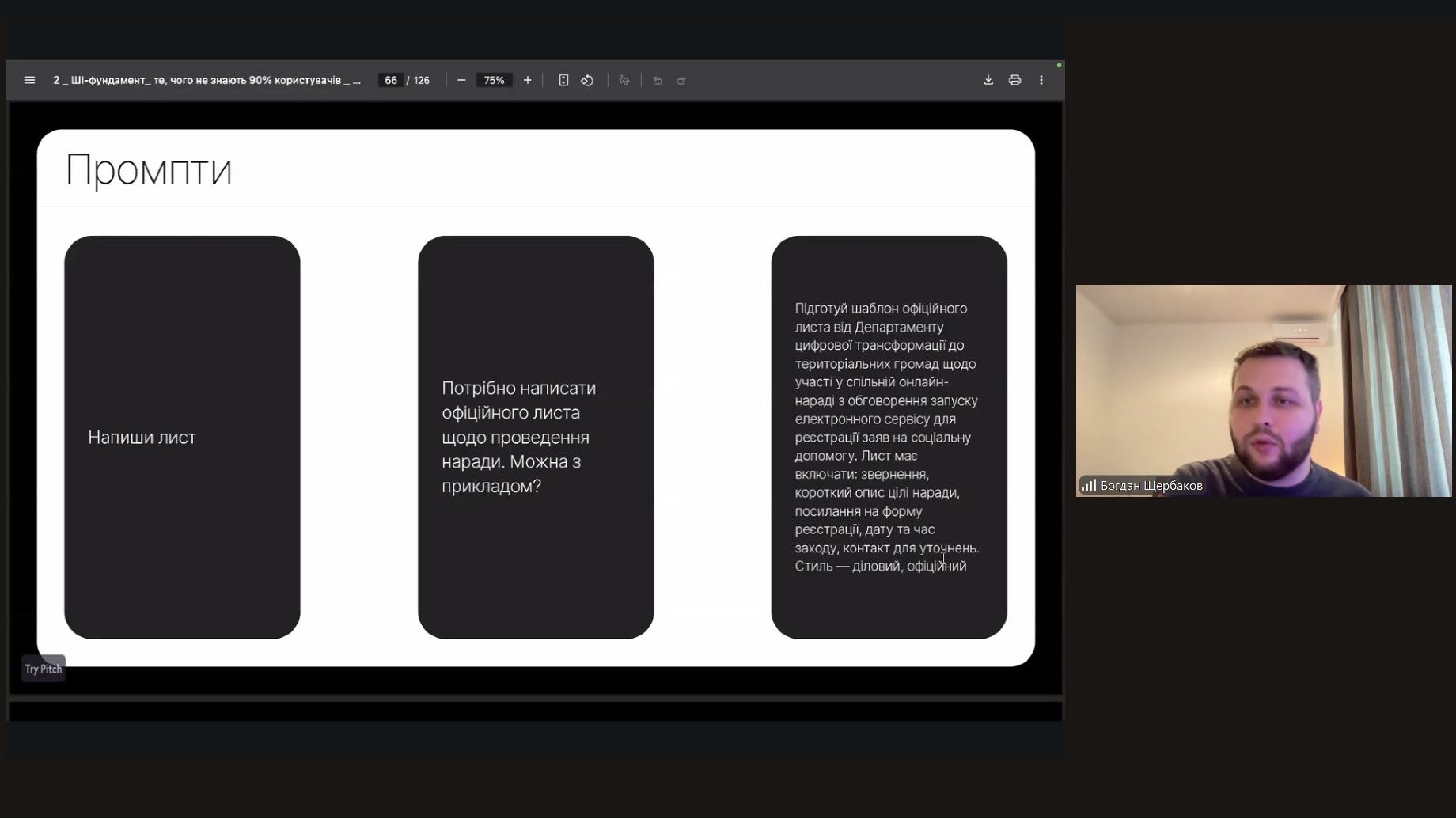Rotate the PDF page counterclockwise
Viewport: 1456px width, 819px height.
point(587,80)
